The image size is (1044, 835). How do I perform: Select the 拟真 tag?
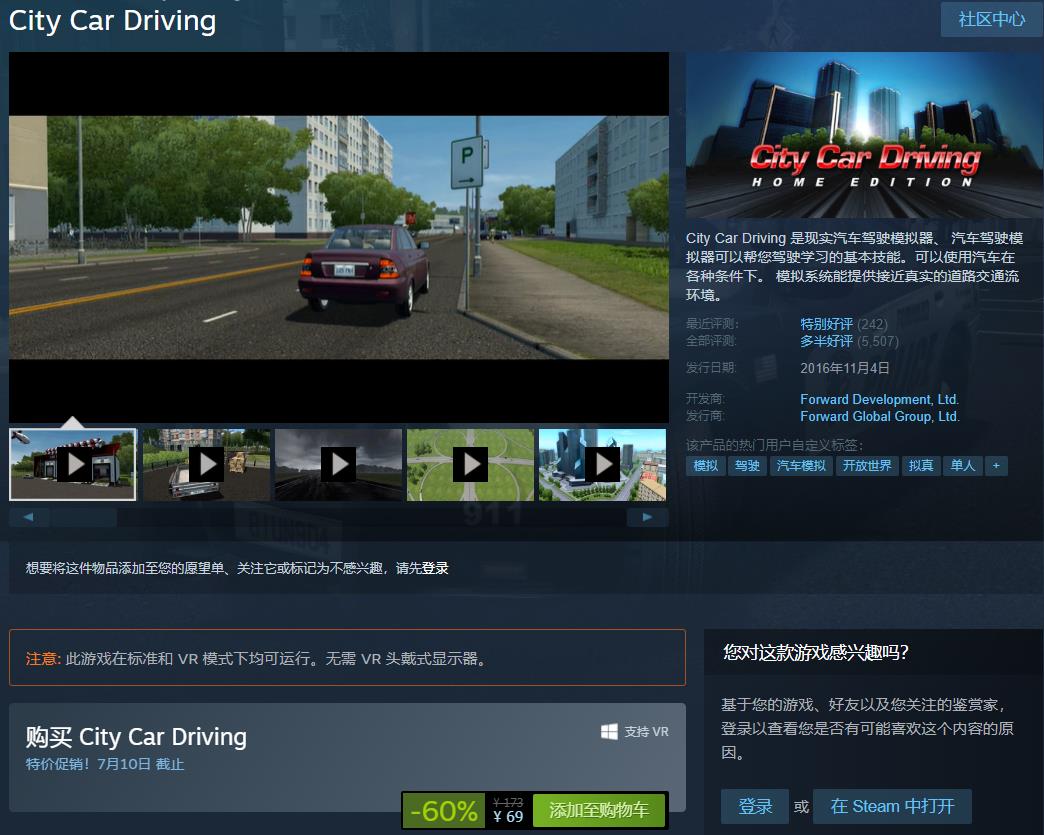tap(921, 465)
